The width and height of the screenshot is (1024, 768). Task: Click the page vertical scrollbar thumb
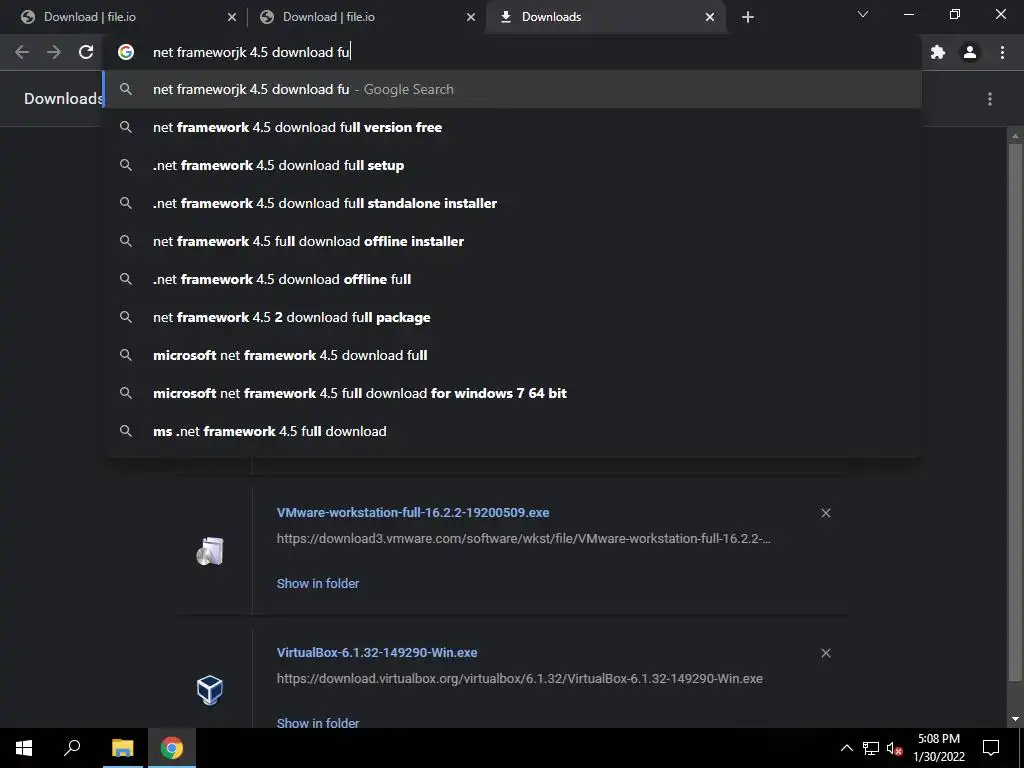(1015, 411)
